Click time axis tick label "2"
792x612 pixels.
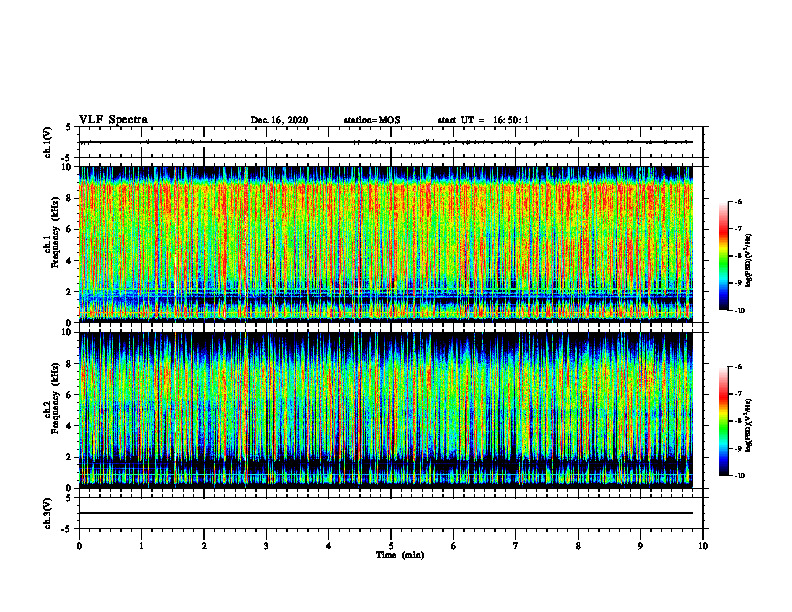(x=204, y=546)
